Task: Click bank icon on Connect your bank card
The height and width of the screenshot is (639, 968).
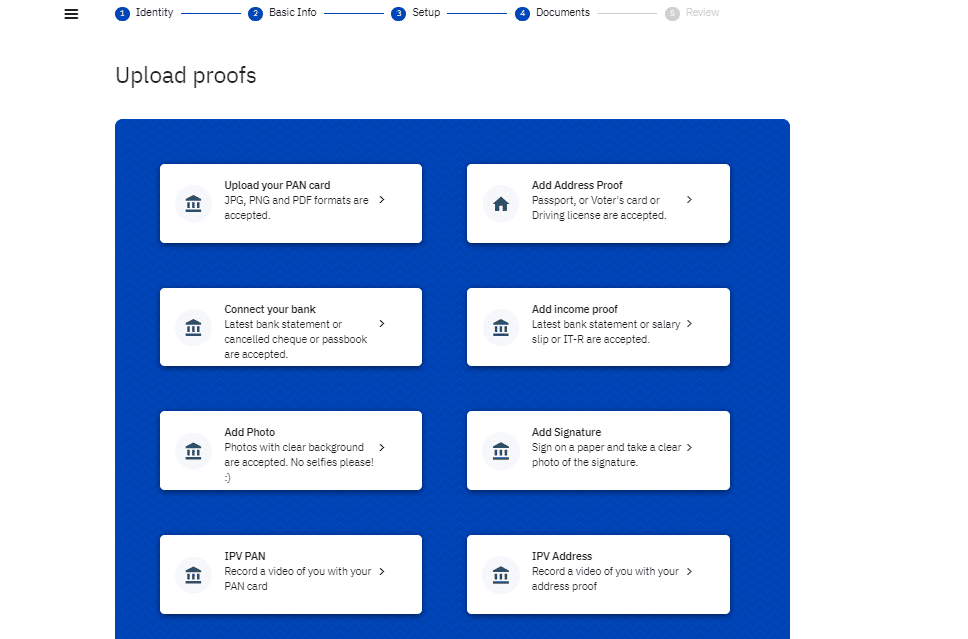Action: pos(193,327)
